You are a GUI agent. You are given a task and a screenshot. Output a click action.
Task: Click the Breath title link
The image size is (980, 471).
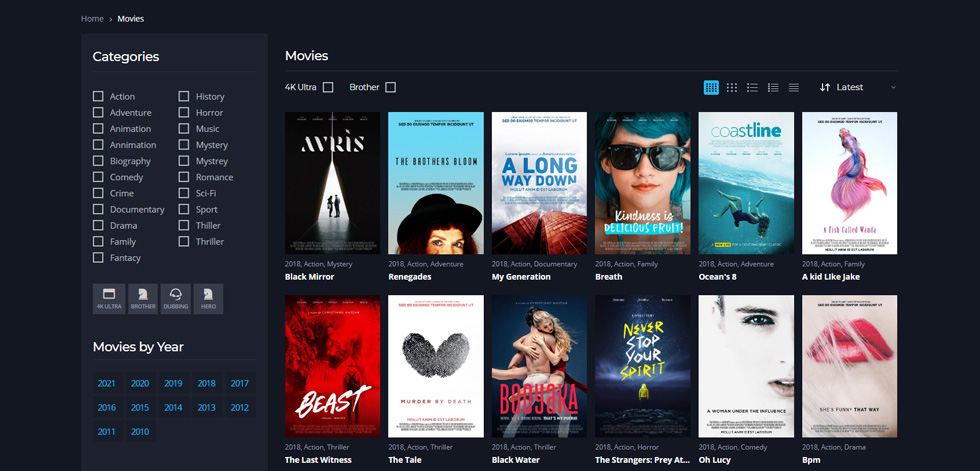pyautogui.click(x=609, y=277)
